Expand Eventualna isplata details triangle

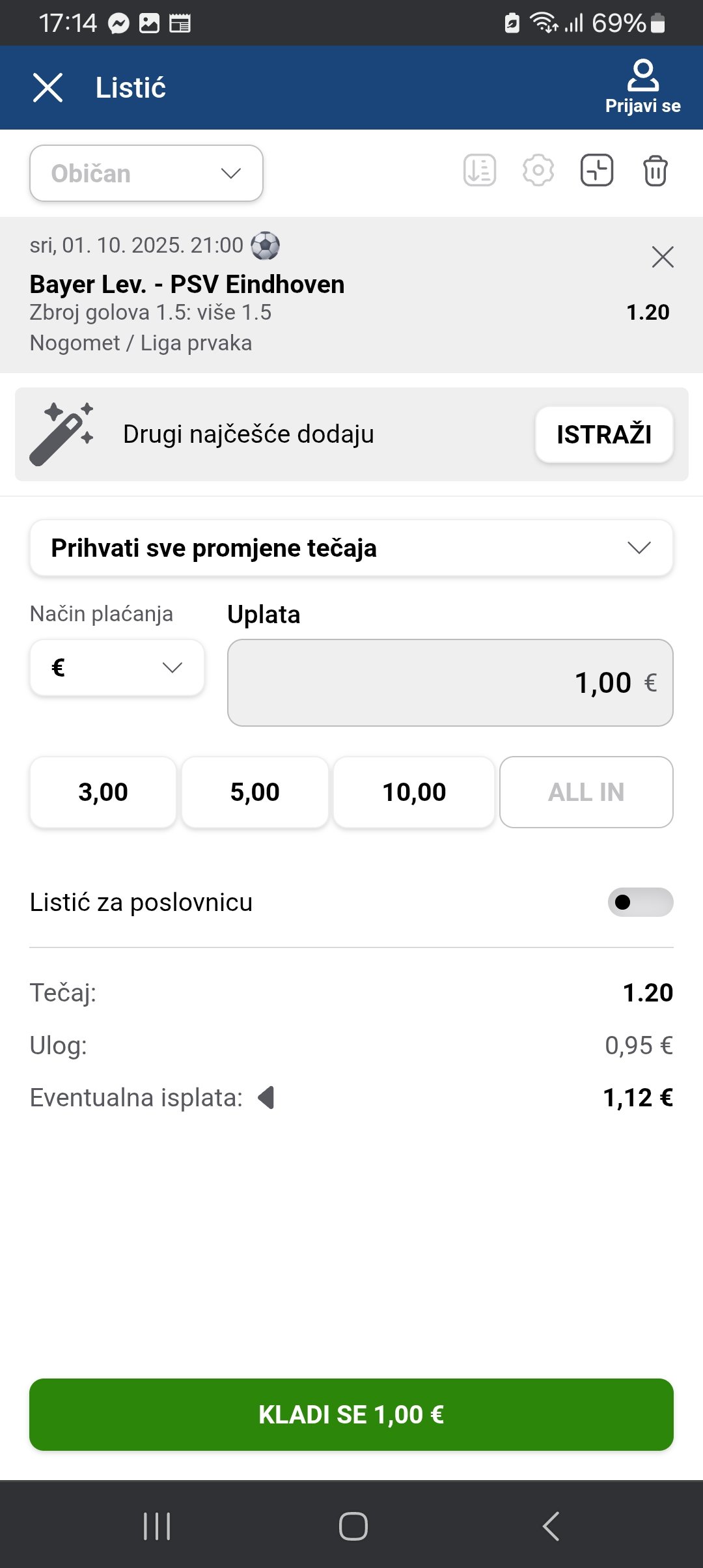pos(266,1098)
